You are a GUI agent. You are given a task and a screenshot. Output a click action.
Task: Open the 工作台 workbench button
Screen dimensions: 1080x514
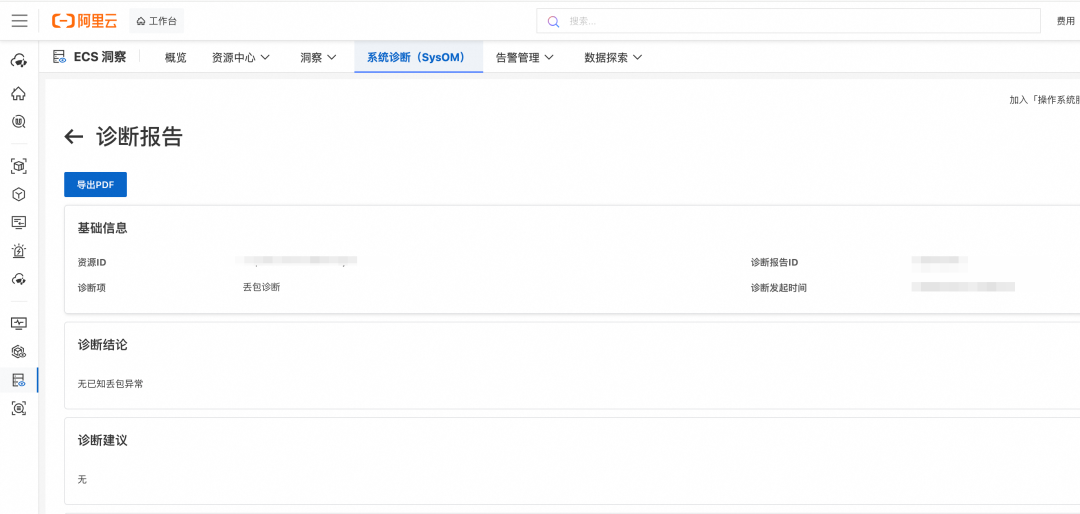pos(156,21)
